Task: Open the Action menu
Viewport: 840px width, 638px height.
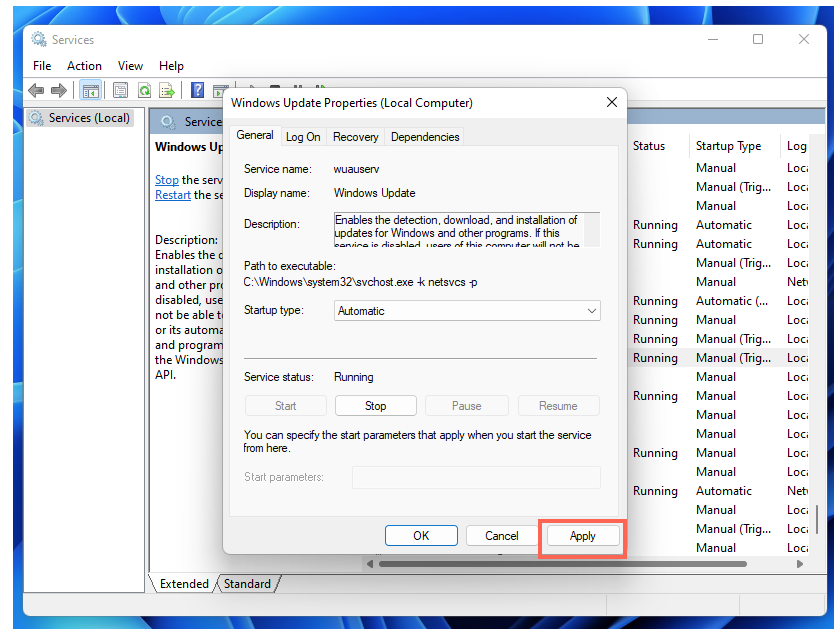Action: point(84,66)
